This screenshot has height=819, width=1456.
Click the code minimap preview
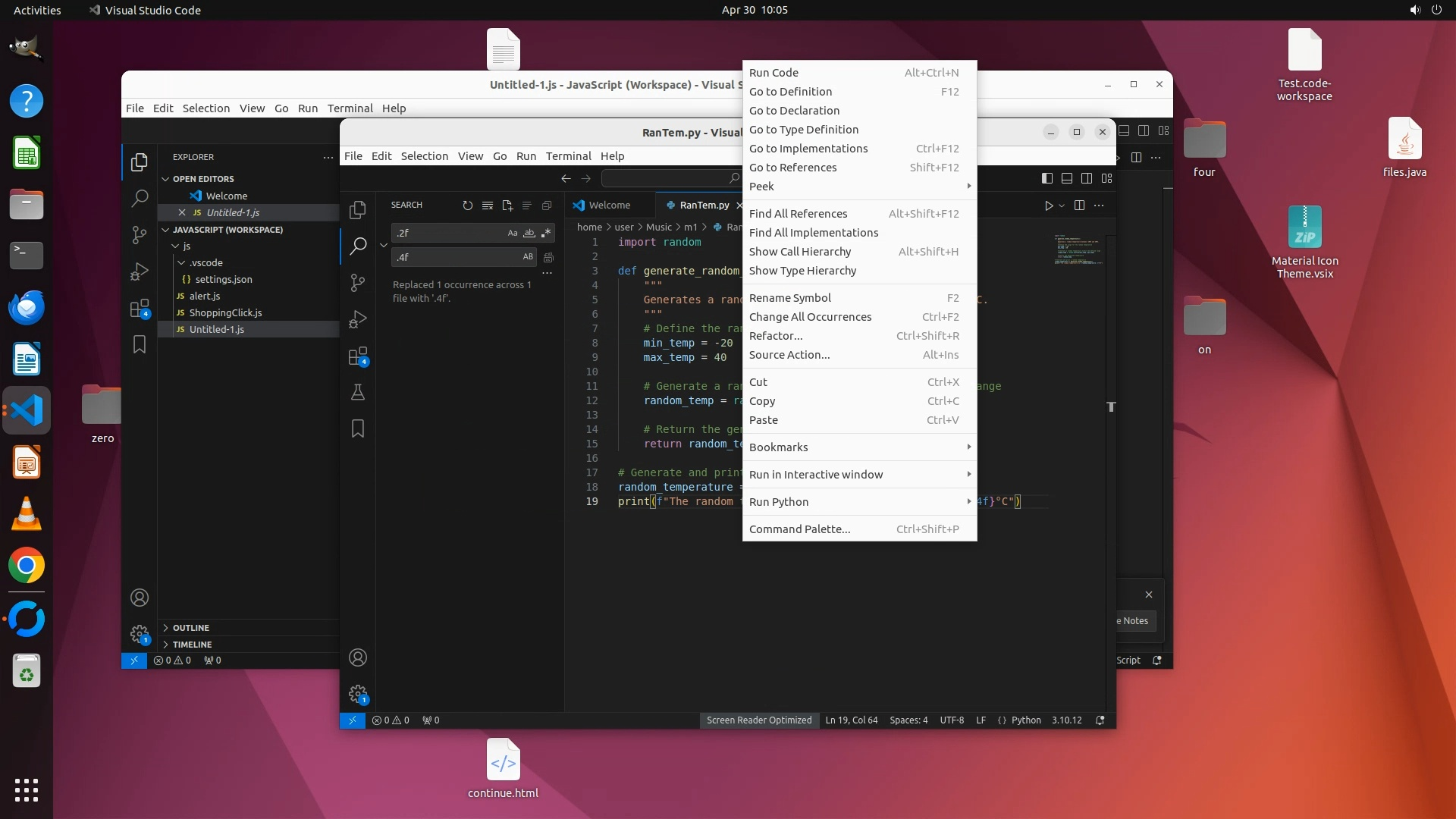[x=1077, y=250]
